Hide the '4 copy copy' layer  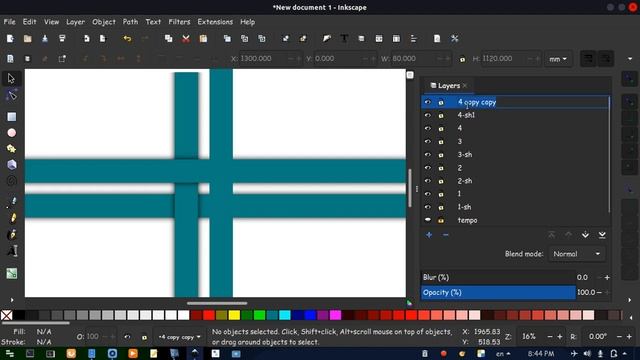427,102
